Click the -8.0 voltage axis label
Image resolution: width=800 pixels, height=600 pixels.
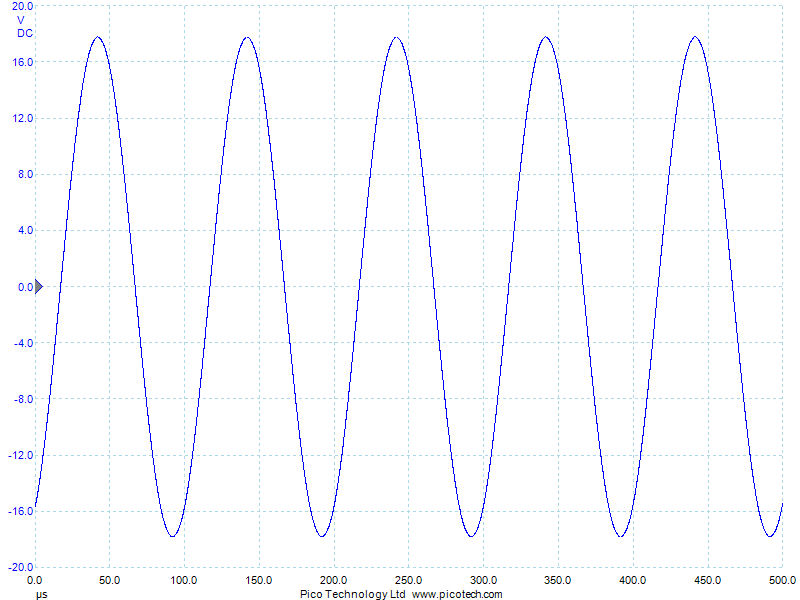click(23, 399)
